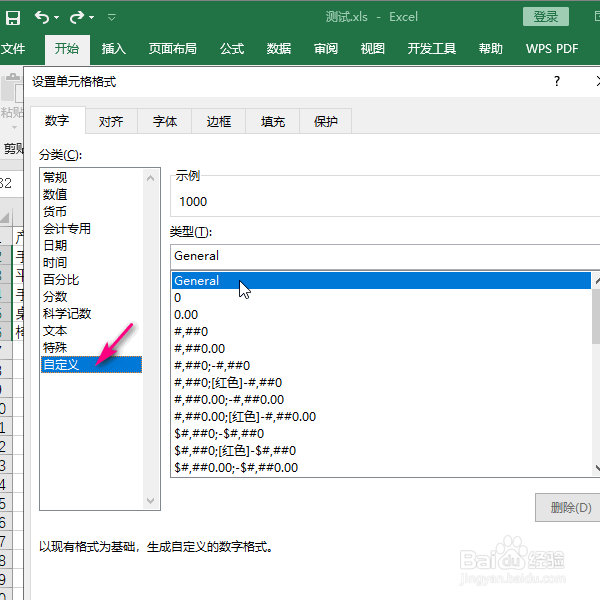
Task: Select 文本 in category list
Action: [91, 331]
